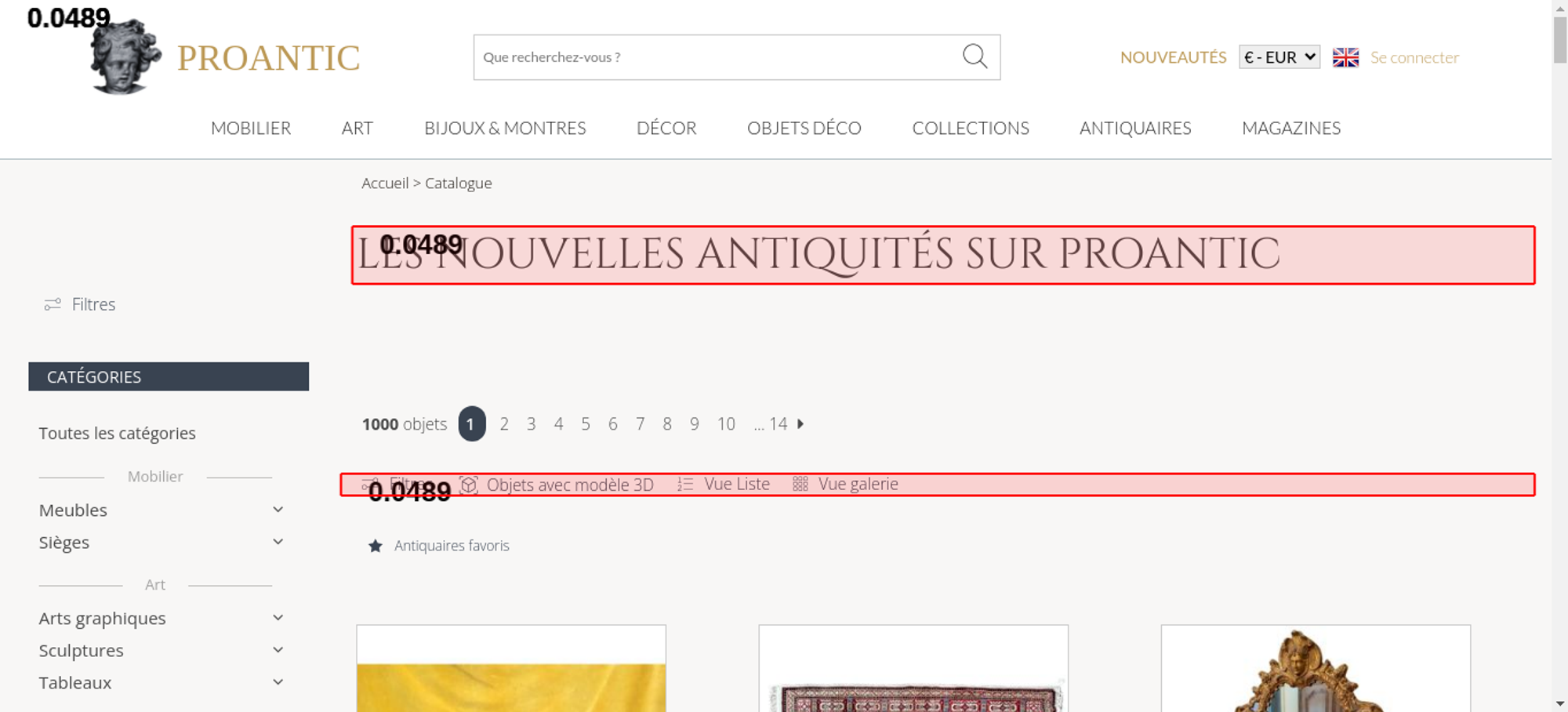
Task: Click the Objets avec modèle 3D label
Action: coord(570,485)
